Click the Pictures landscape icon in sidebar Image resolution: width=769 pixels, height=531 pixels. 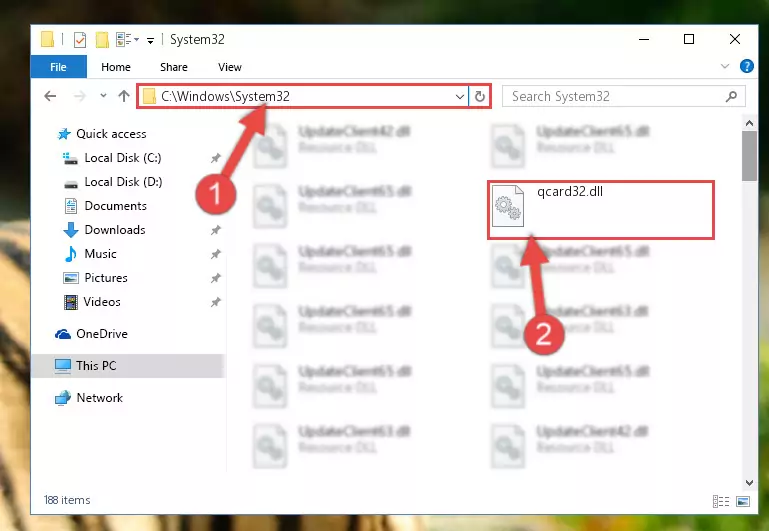(71, 278)
